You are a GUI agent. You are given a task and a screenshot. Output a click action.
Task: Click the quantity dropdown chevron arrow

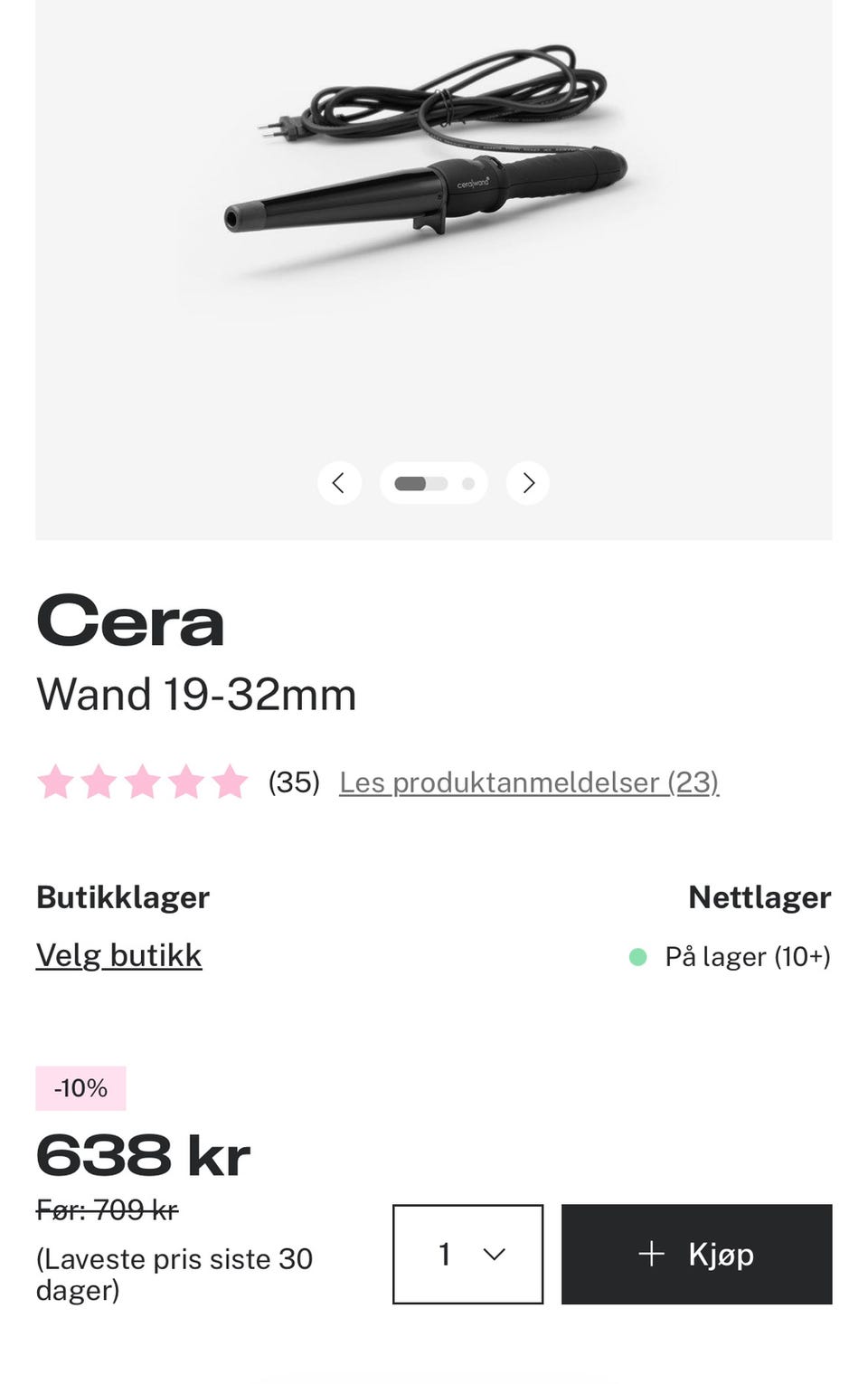[494, 1254]
